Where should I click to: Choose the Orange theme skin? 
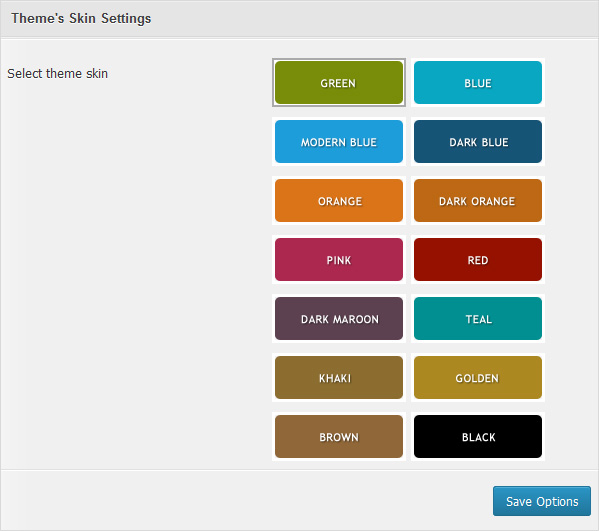coord(339,201)
